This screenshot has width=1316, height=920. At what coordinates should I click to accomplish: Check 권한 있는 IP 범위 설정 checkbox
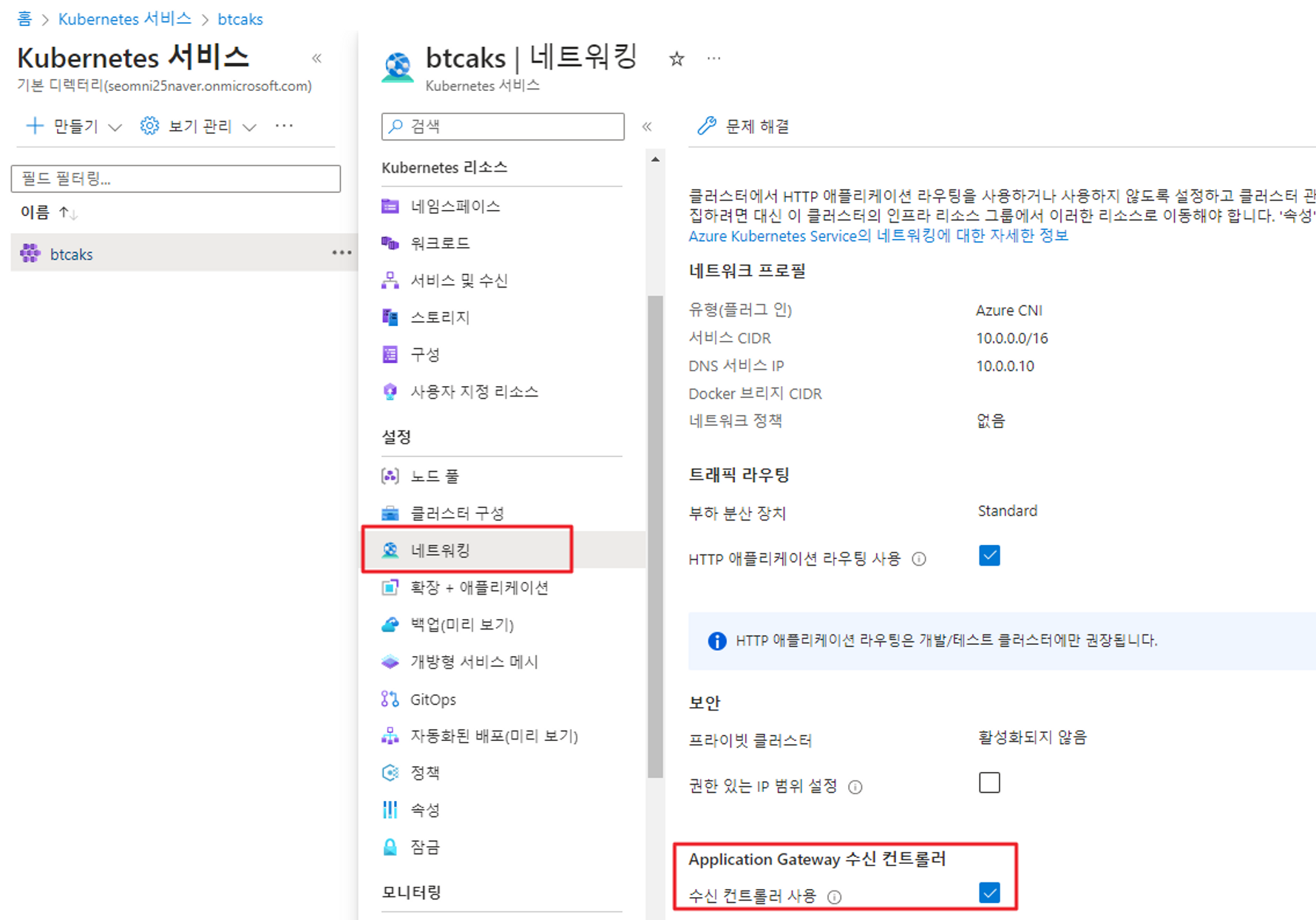tap(989, 782)
